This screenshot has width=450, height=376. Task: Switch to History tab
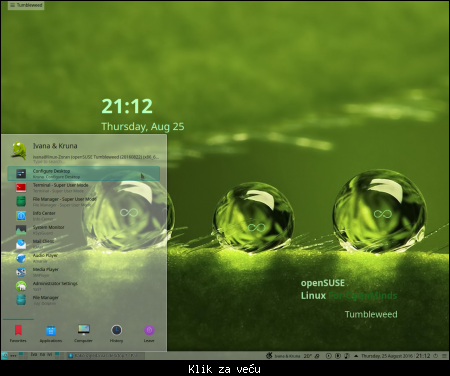[x=116, y=334]
